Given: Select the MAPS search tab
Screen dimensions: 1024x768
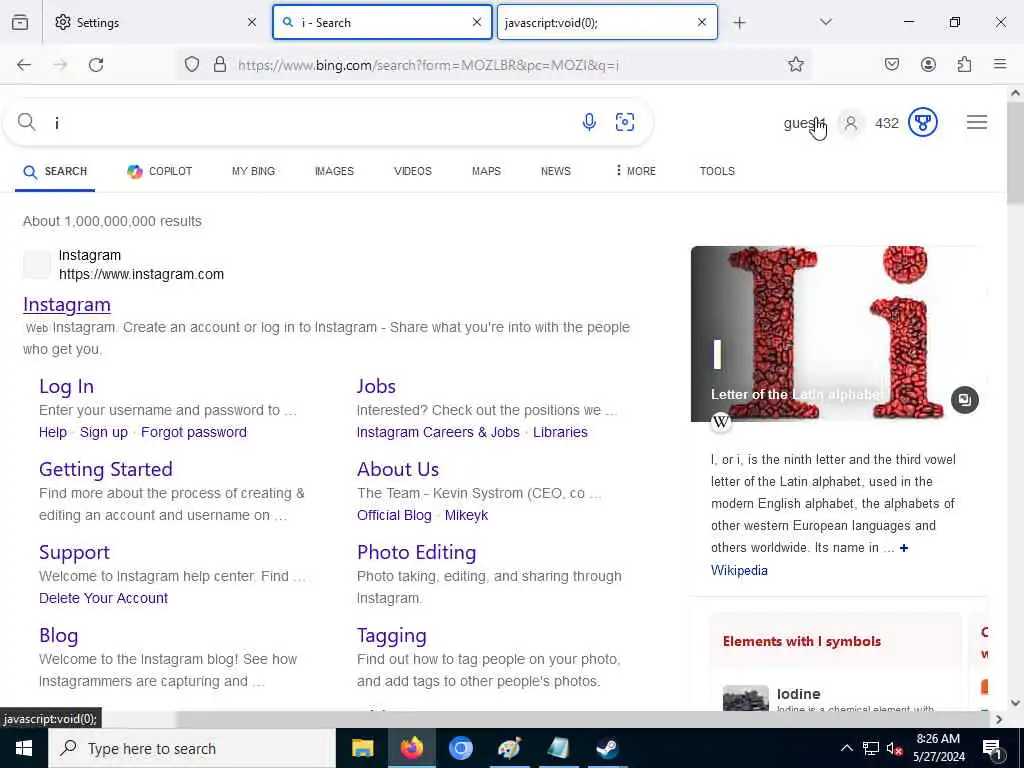Looking at the screenshot, I should click(487, 171).
